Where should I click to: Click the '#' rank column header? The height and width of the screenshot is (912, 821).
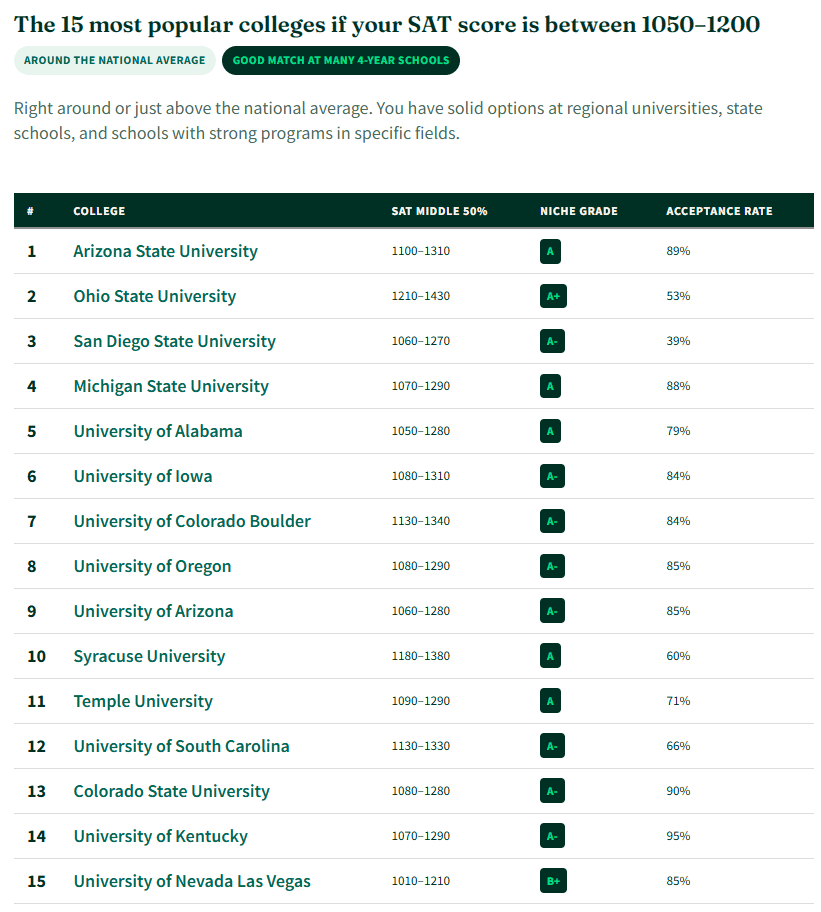click(x=30, y=211)
